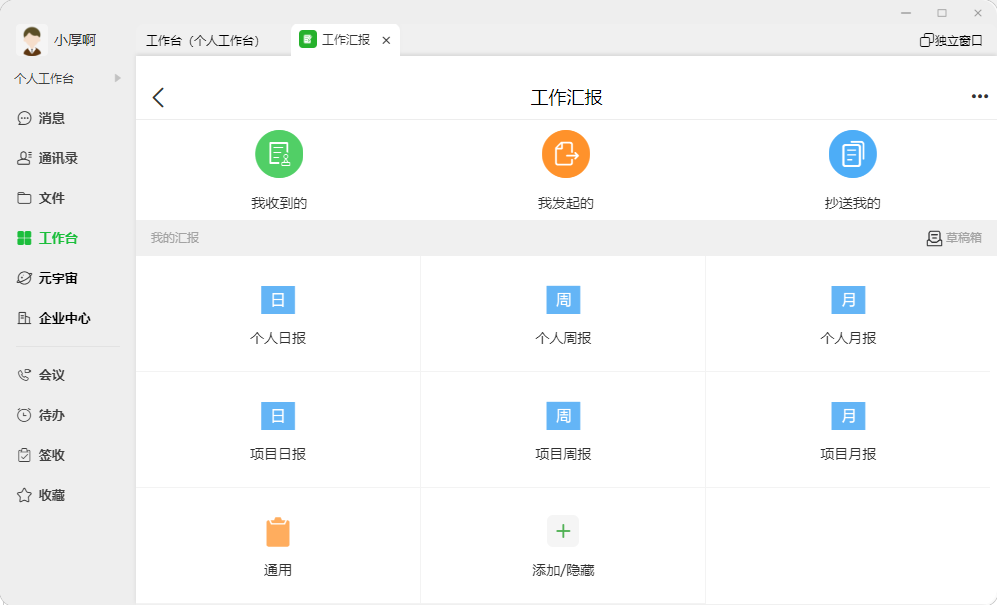
Task: Open 独立窗口 standalone window
Action: click(x=951, y=41)
